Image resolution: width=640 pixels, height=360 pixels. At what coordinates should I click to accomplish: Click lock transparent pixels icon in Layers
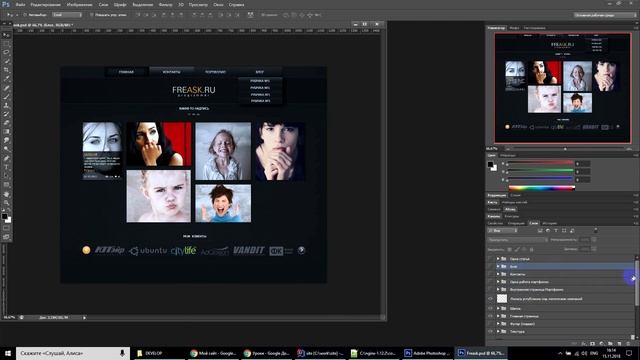point(509,249)
